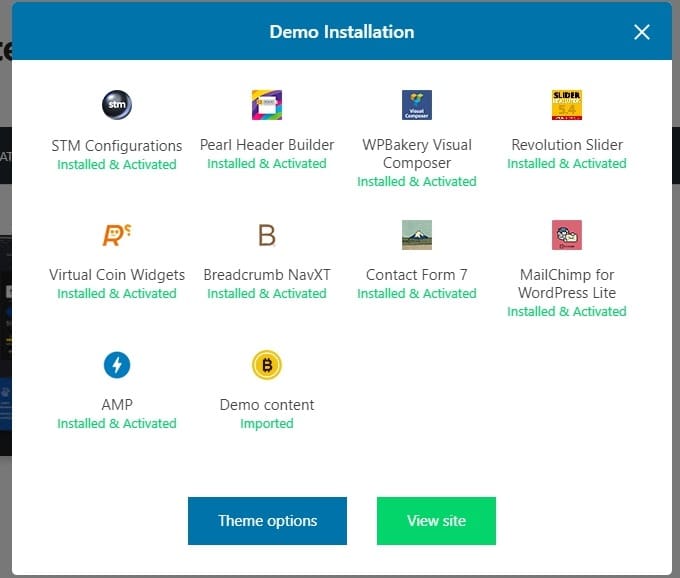Open Theme options
680x578 pixels.
click(x=267, y=521)
